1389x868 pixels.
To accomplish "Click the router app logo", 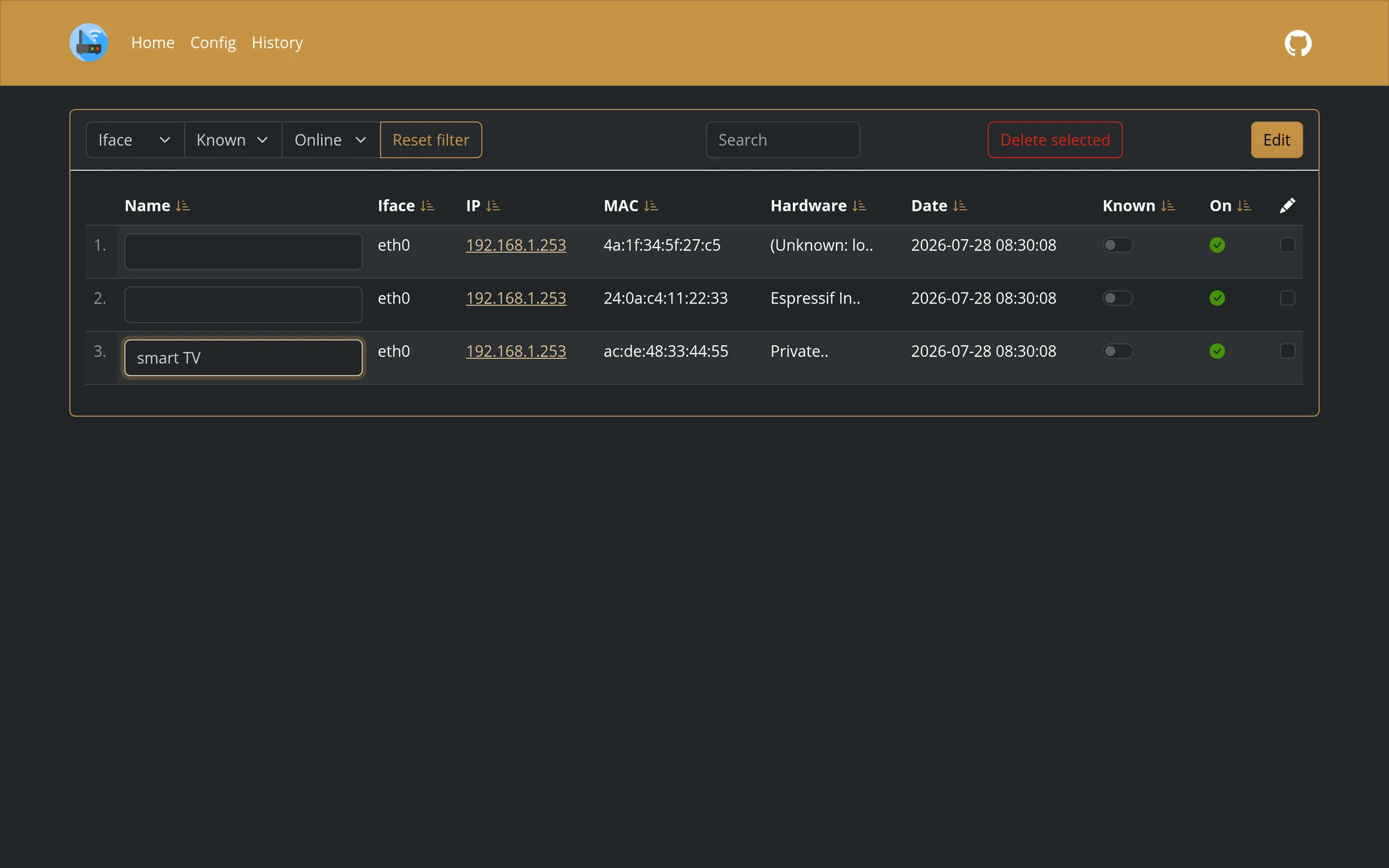I will [x=89, y=43].
